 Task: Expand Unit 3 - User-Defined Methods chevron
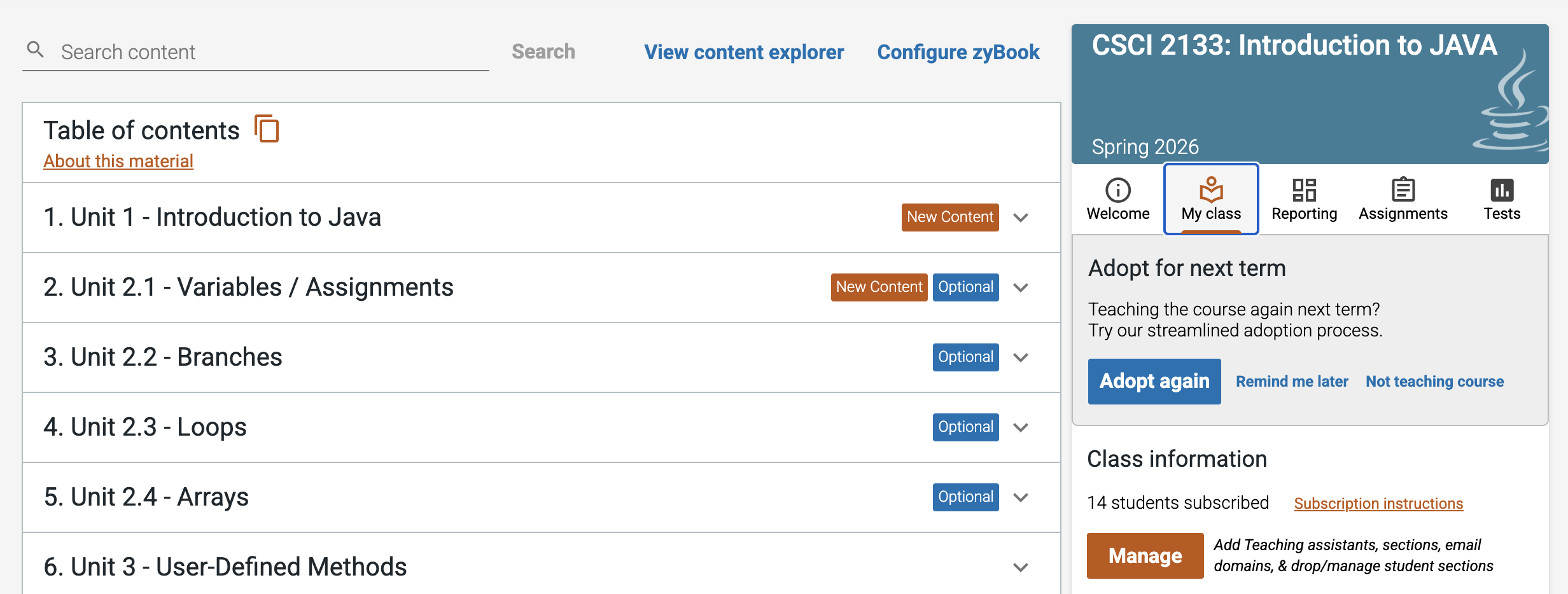point(1021,567)
